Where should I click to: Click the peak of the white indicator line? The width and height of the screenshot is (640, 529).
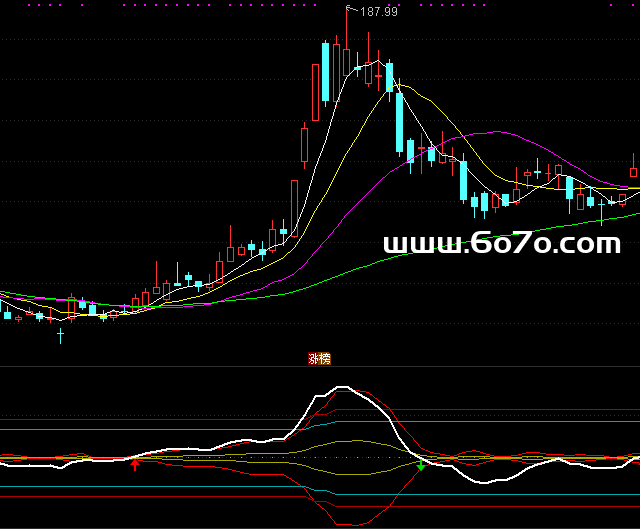[345, 387]
